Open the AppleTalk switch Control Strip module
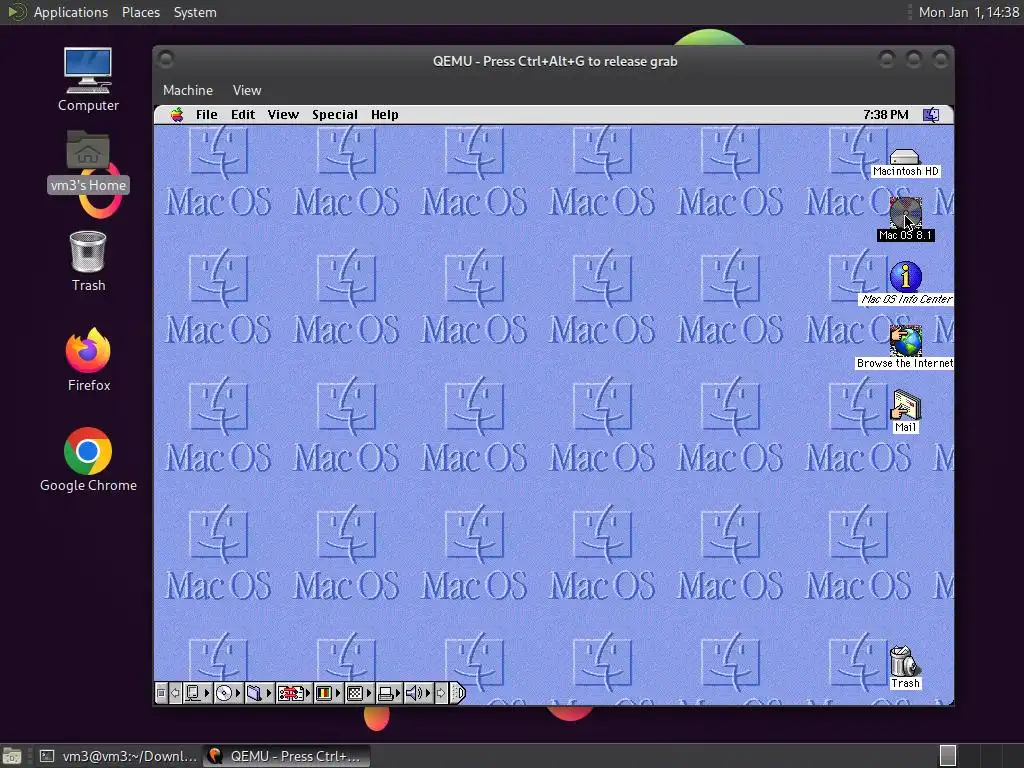Viewport: 1024px width, 768px height. pos(198,693)
